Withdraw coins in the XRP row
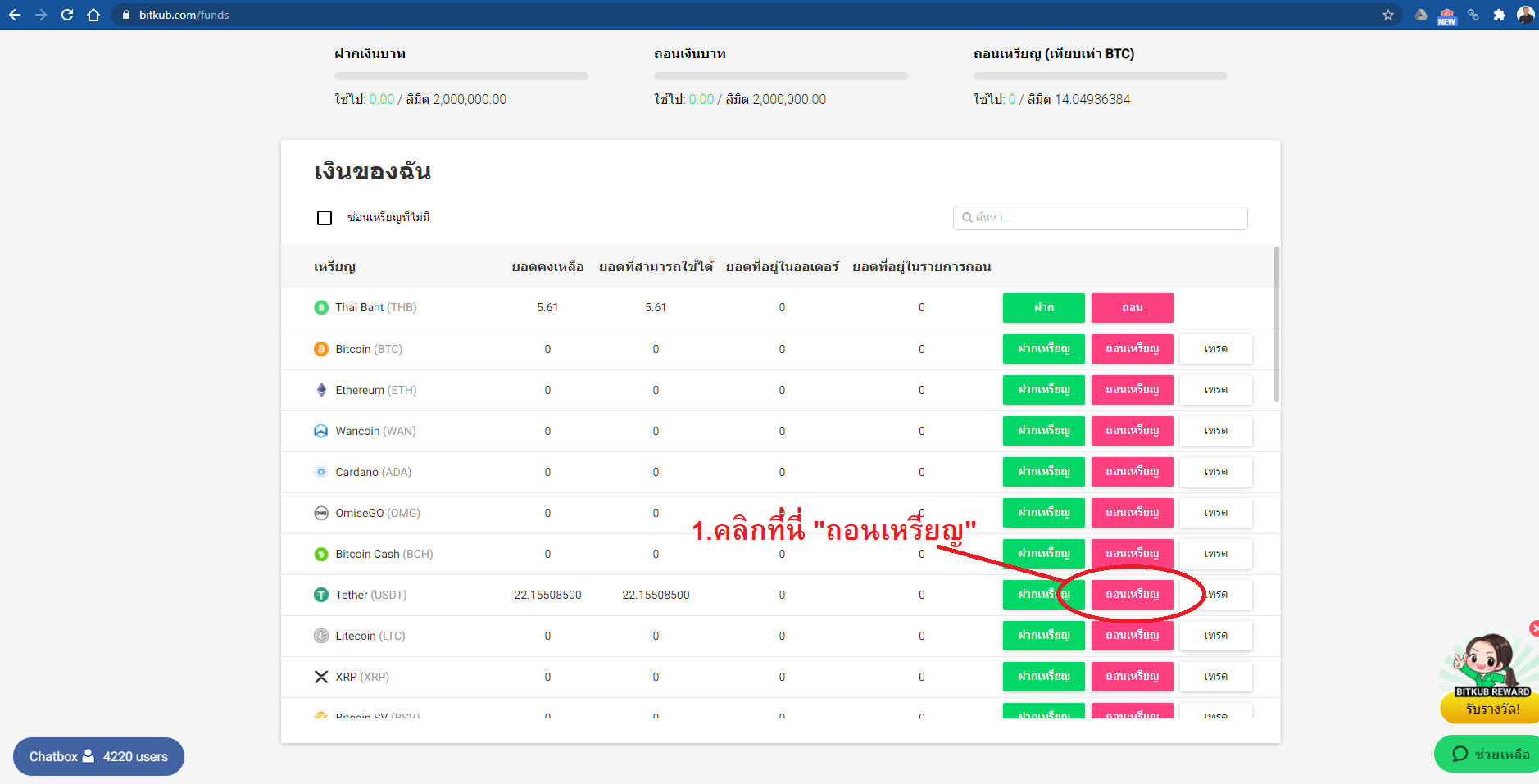This screenshot has height=784, width=1539. click(1133, 677)
